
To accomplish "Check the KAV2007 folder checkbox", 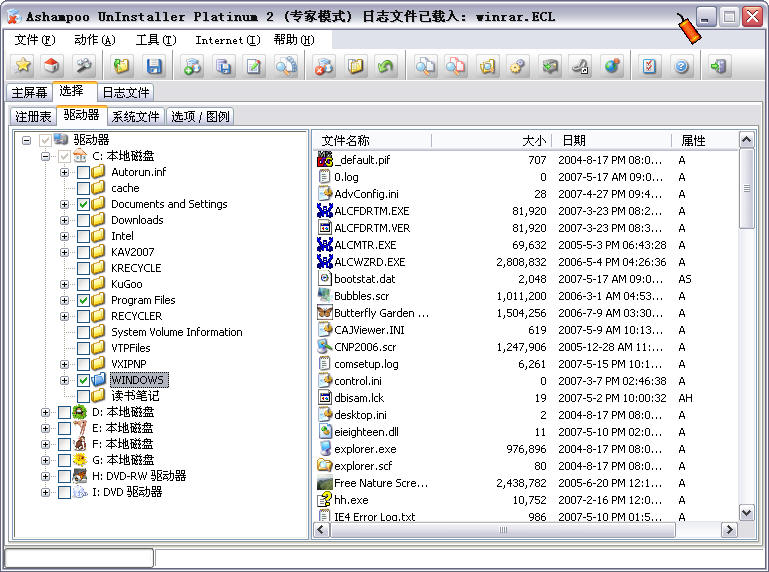I will (83, 252).
